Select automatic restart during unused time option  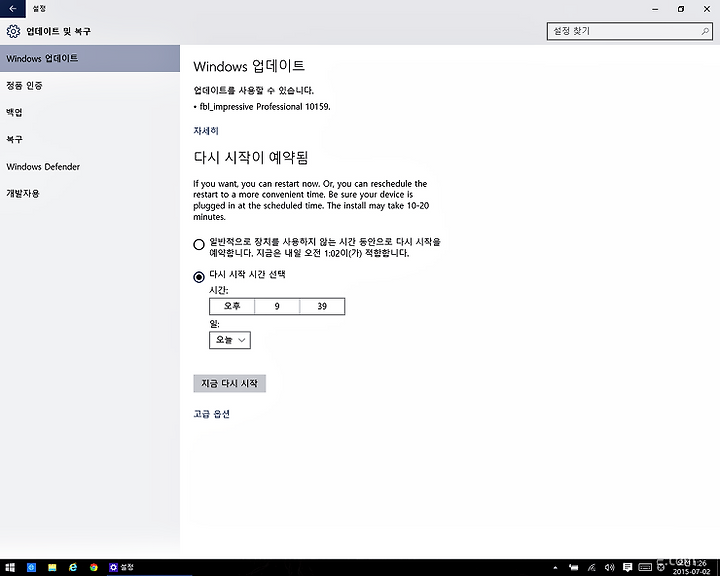coord(199,244)
